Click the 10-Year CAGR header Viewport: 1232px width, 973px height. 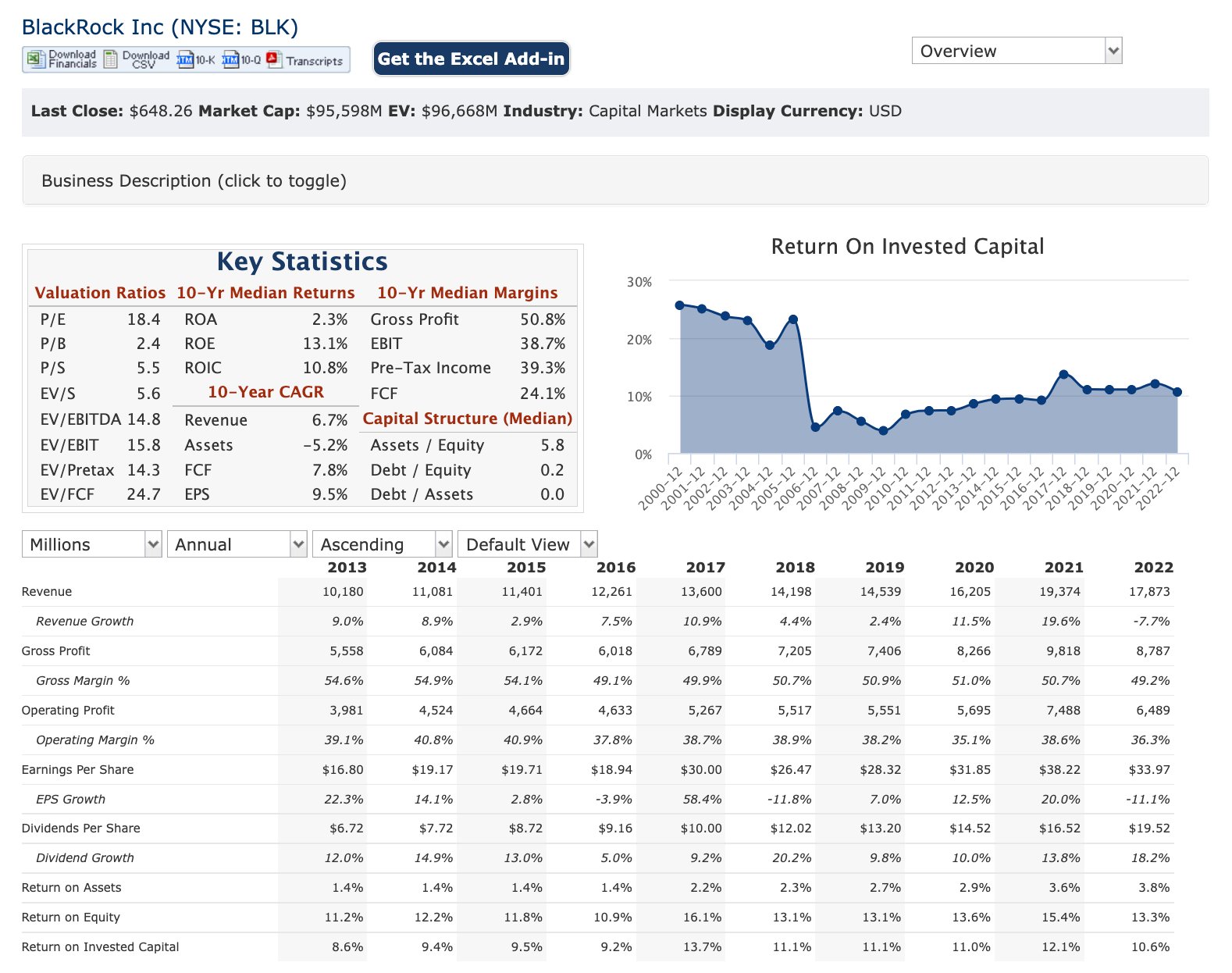265,392
